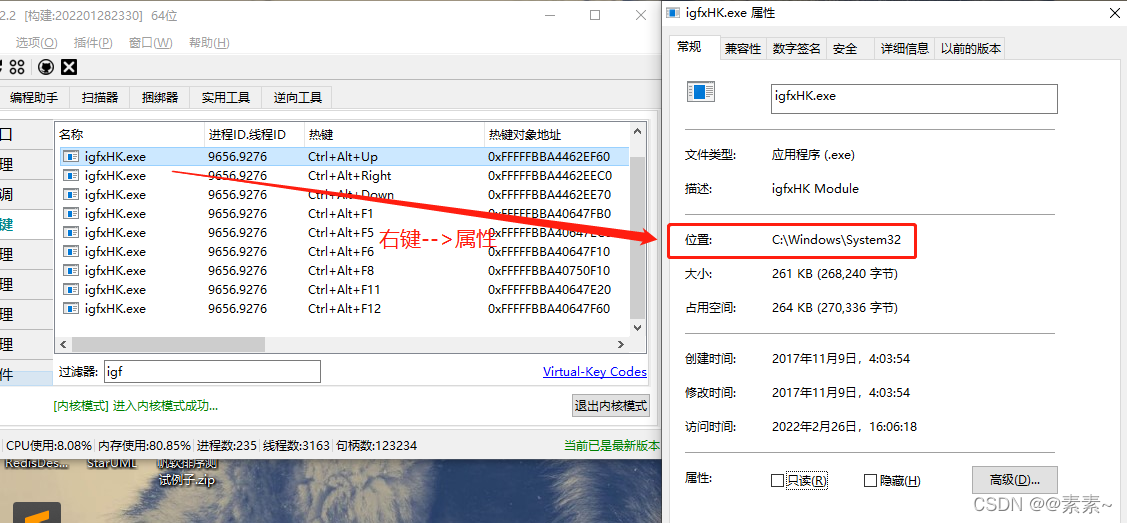The image size is (1127, 523).
Task: Click the 进程数:235 status entry
Action: (226, 445)
